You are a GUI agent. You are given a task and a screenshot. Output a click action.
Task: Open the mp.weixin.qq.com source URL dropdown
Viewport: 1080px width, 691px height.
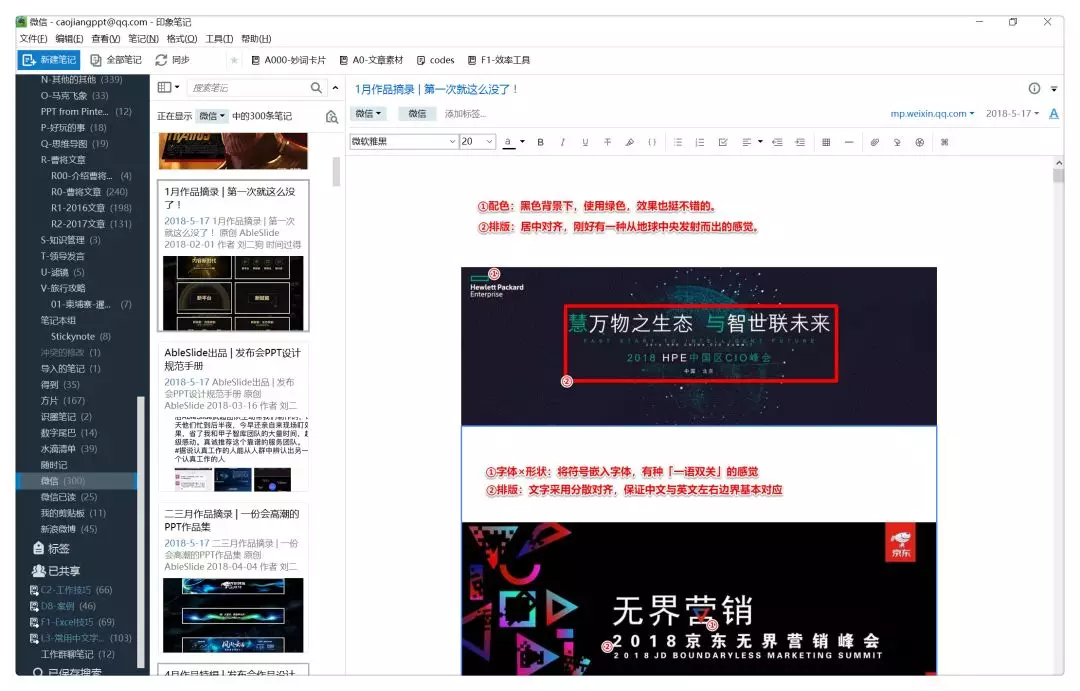(x=932, y=114)
